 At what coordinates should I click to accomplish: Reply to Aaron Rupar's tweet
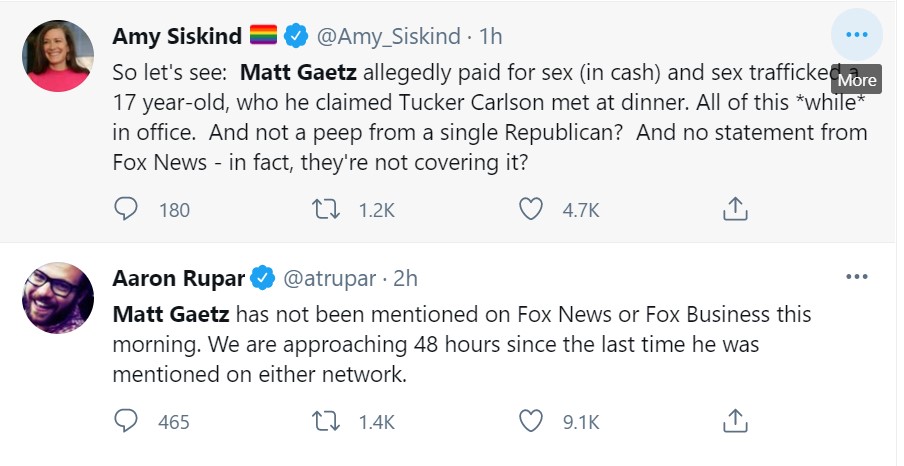click(x=125, y=421)
